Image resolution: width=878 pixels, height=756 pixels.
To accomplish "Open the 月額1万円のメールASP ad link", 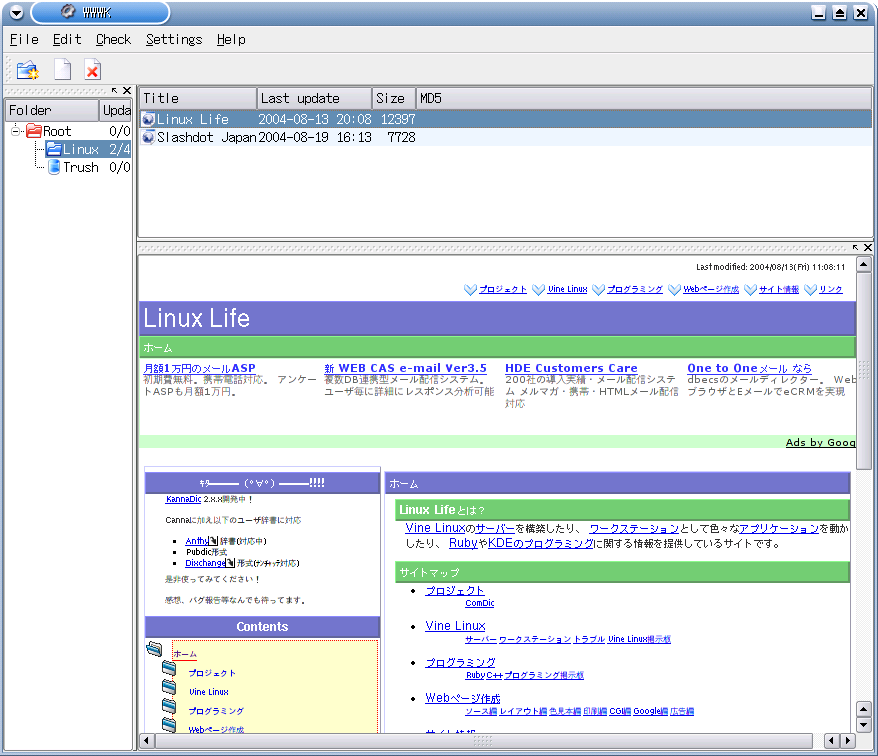I will pyautogui.click(x=199, y=368).
